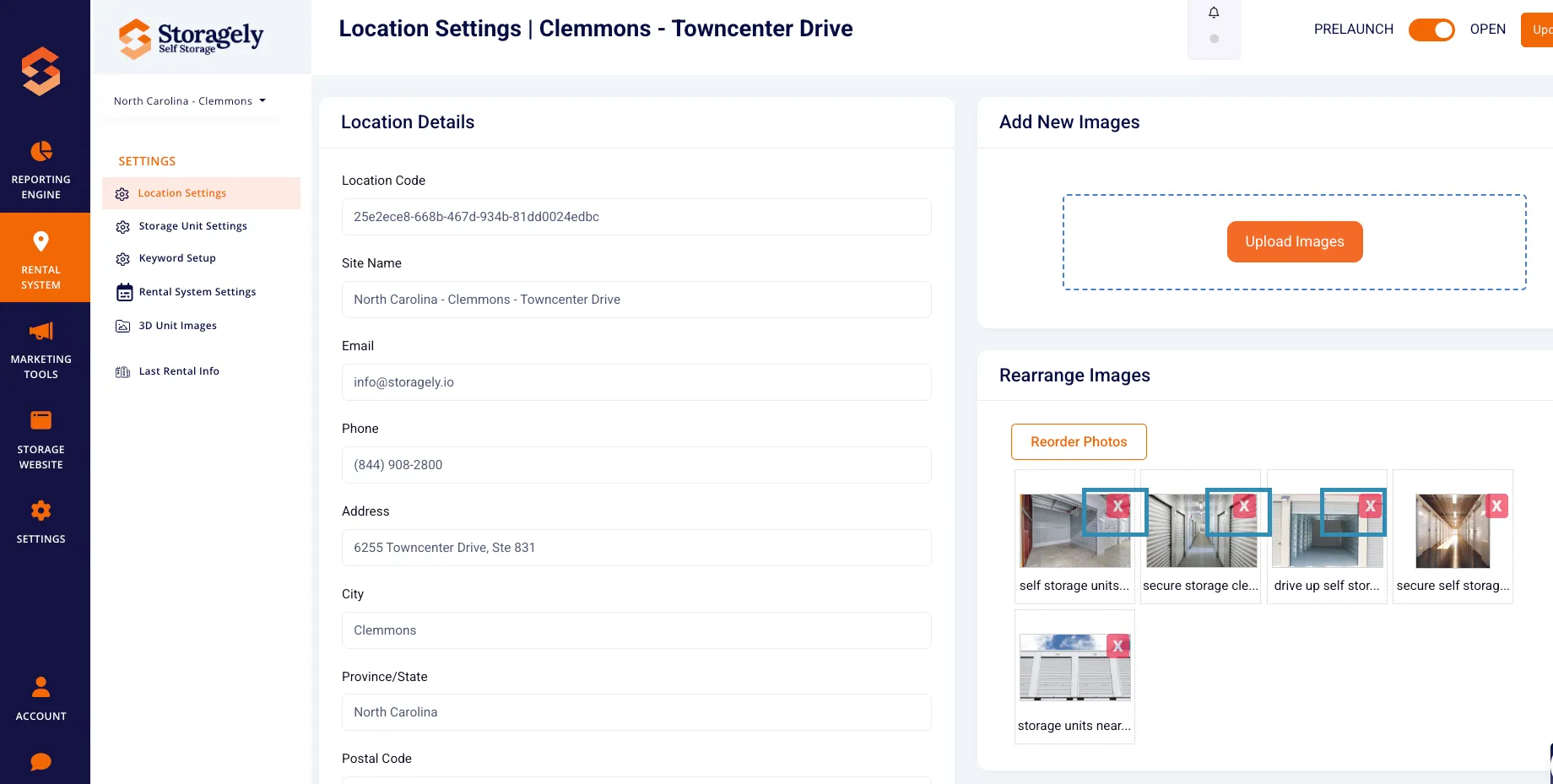Image resolution: width=1553 pixels, height=784 pixels.
Task: Click the Address input field
Action: coord(636,548)
